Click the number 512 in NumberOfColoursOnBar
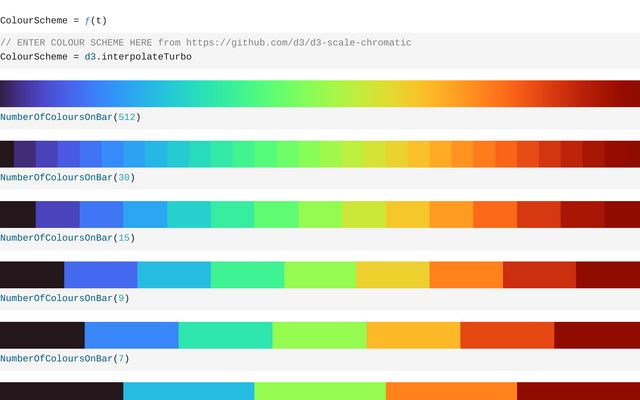Screen dimensions: 640x400 click(127, 118)
